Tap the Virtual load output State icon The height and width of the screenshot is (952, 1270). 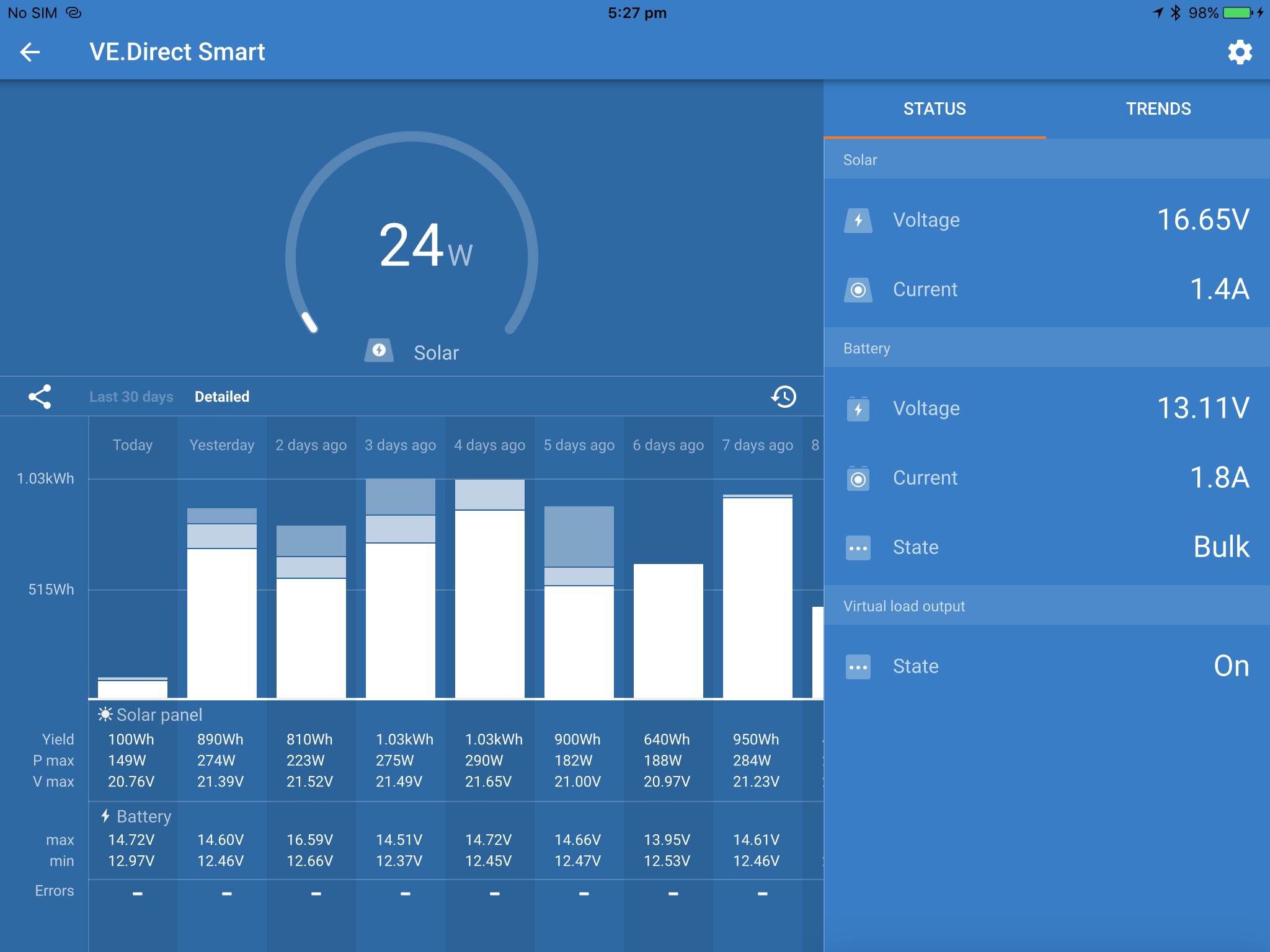pos(858,667)
